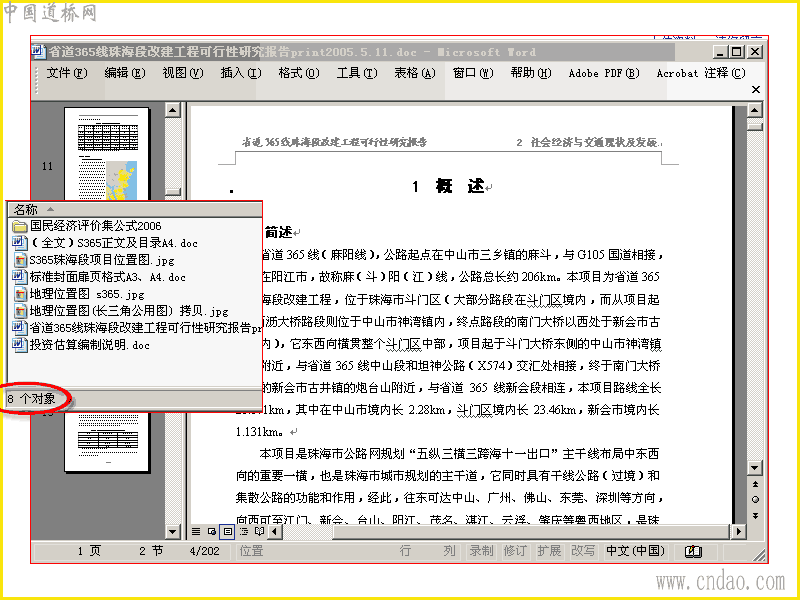Screen dimensions: 800x600
Task: Click the select browse object circle button
Action: coord(755,499)
